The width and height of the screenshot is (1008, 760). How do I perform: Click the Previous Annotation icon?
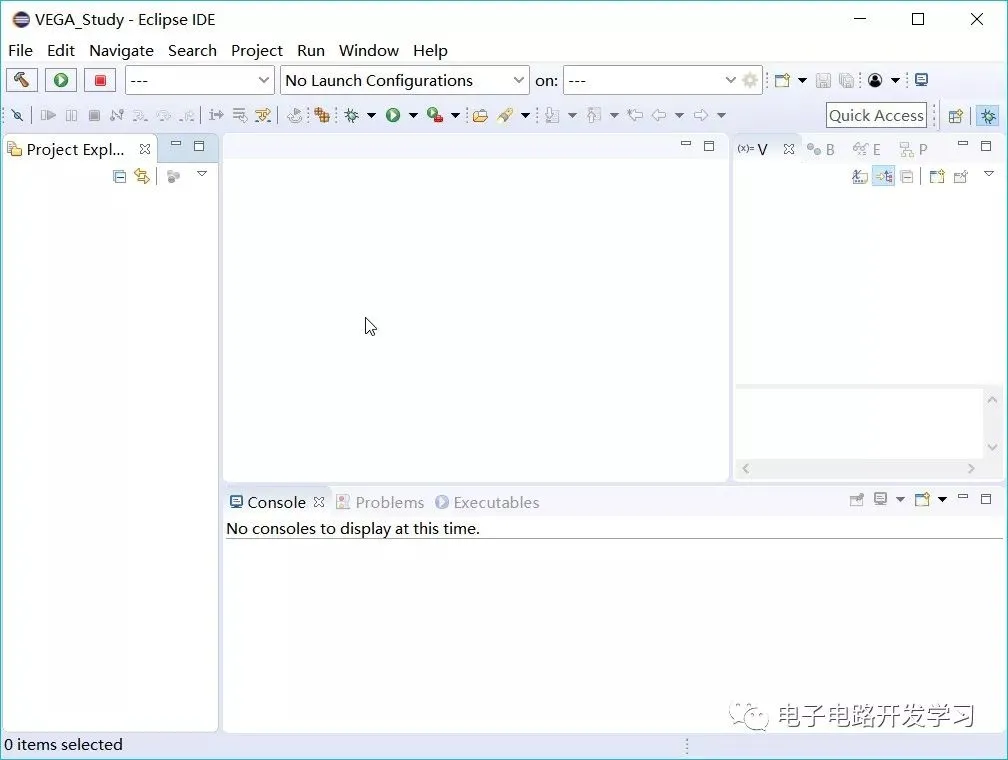594,115
